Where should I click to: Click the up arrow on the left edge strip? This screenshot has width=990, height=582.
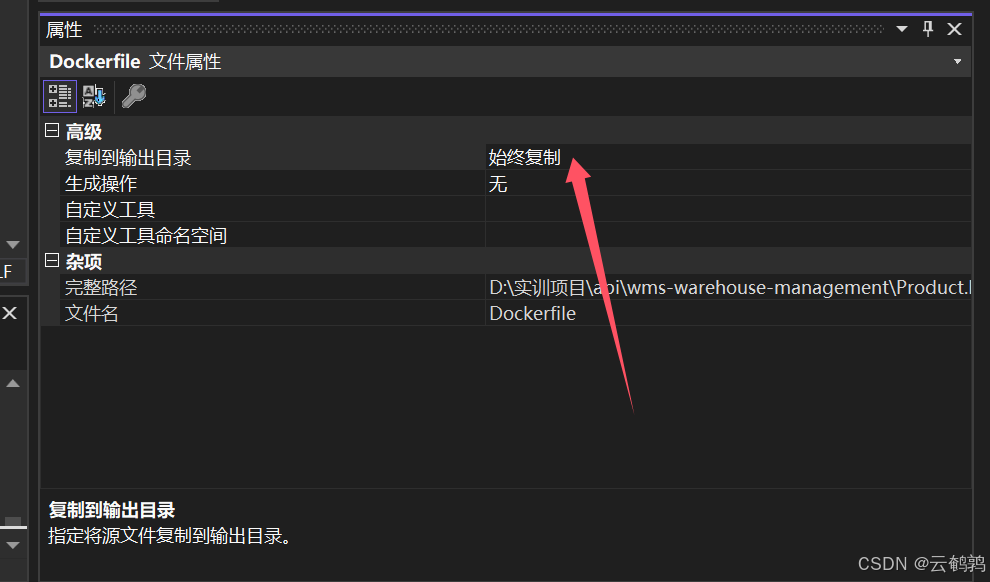pos(13,383)
